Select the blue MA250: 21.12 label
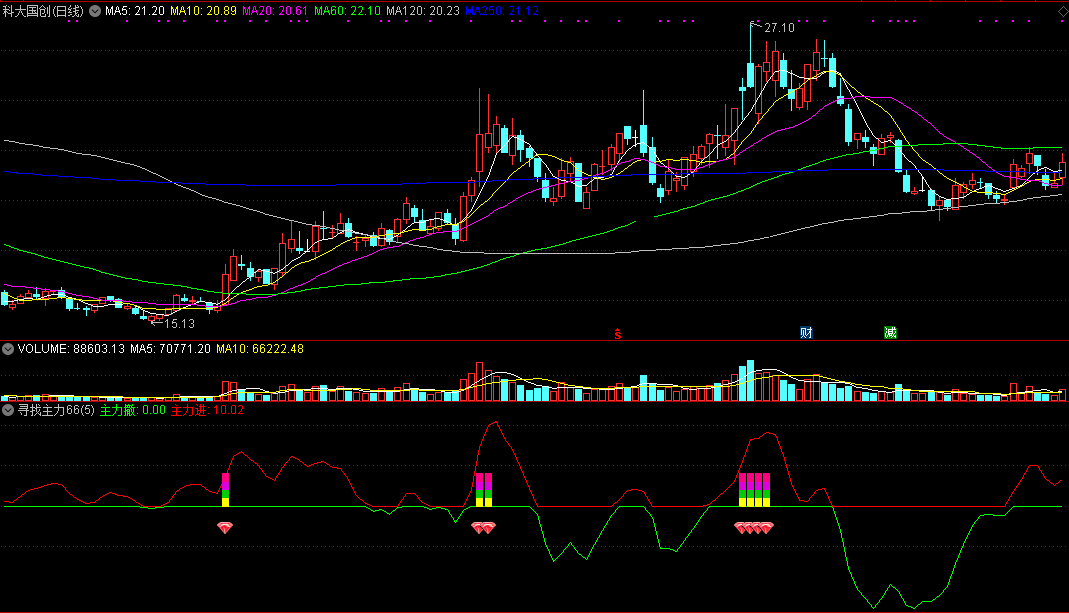The width and height of the screenshot is (1069, 613). [x=502, y=11]
